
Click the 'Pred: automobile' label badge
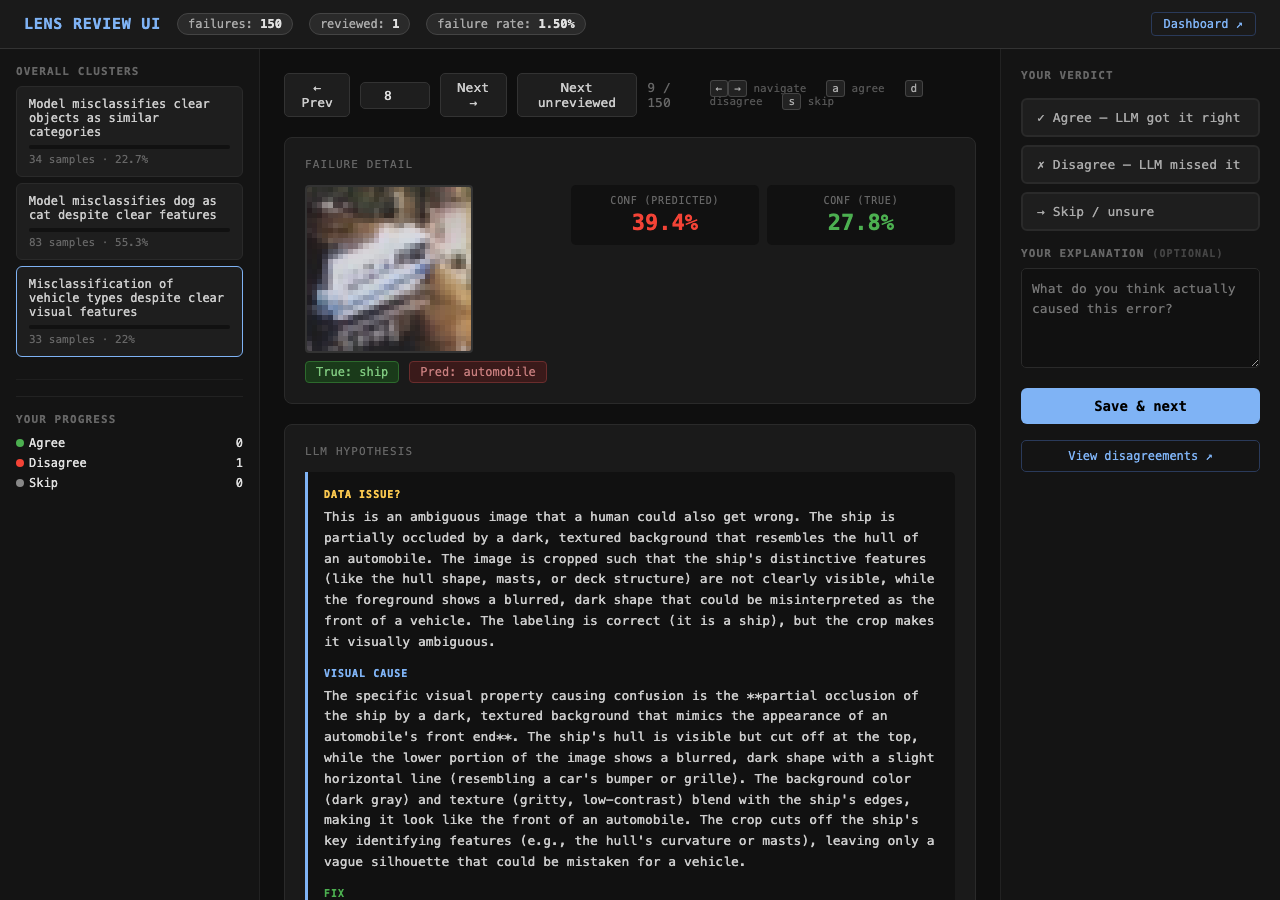coord(478,372)
